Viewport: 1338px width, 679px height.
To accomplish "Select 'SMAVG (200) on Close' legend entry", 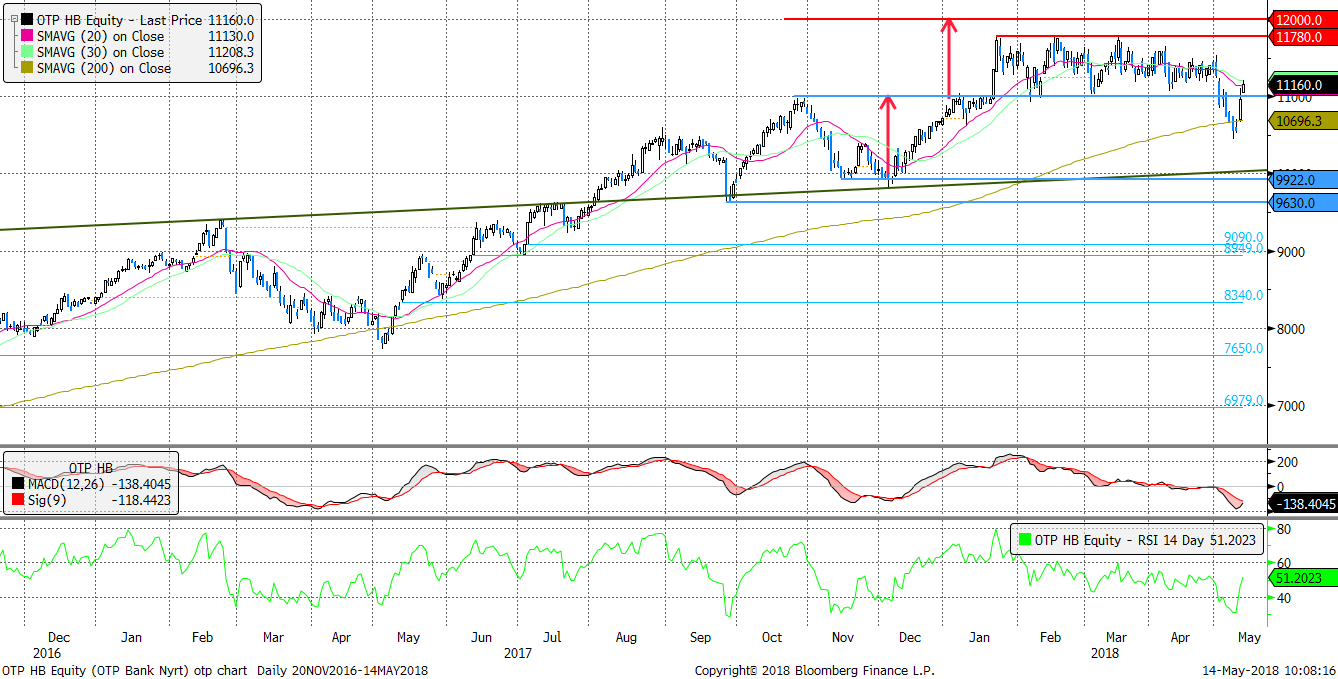I will tap(103, 69).
